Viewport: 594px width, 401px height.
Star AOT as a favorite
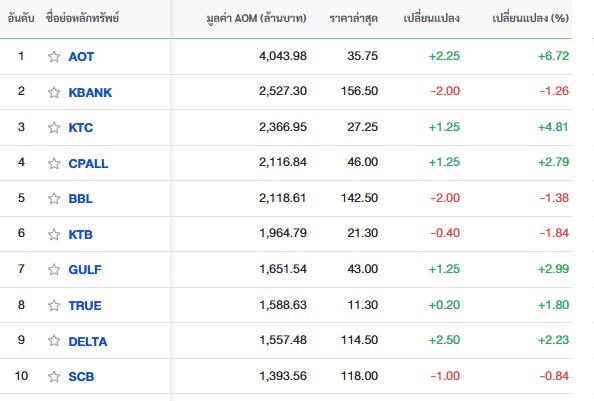[54, 56]
